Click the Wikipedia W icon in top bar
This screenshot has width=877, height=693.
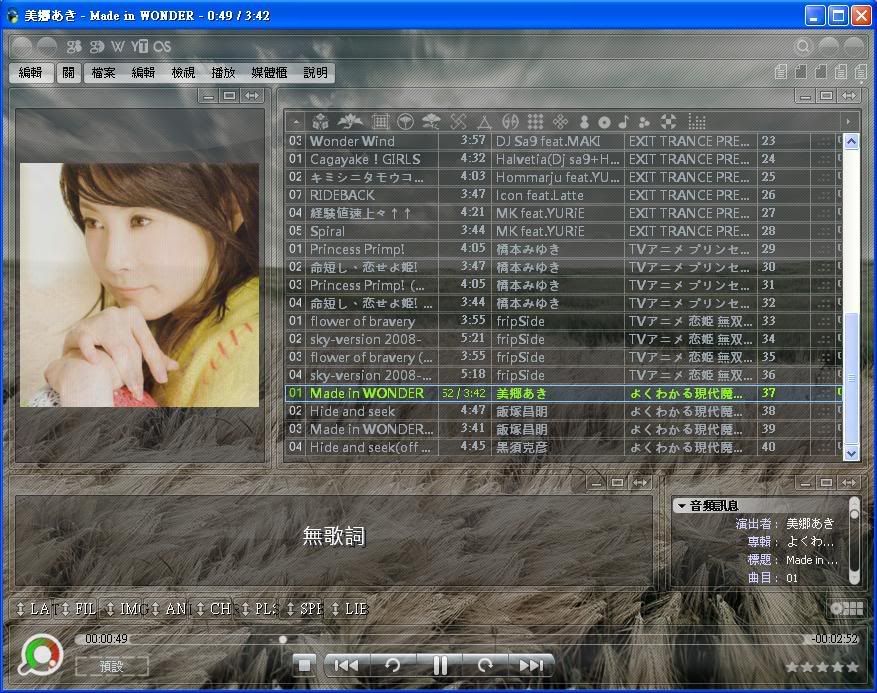(118, 47)
